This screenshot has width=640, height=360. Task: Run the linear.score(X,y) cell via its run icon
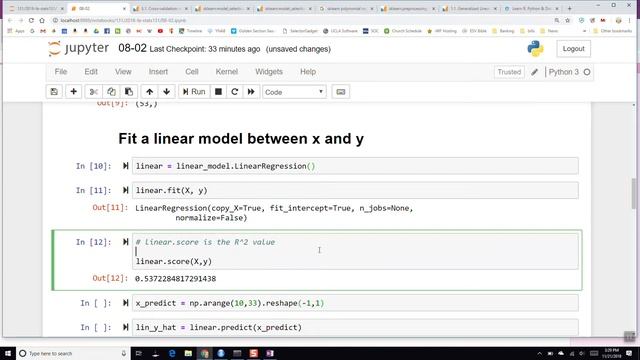(x=125, y=242)
